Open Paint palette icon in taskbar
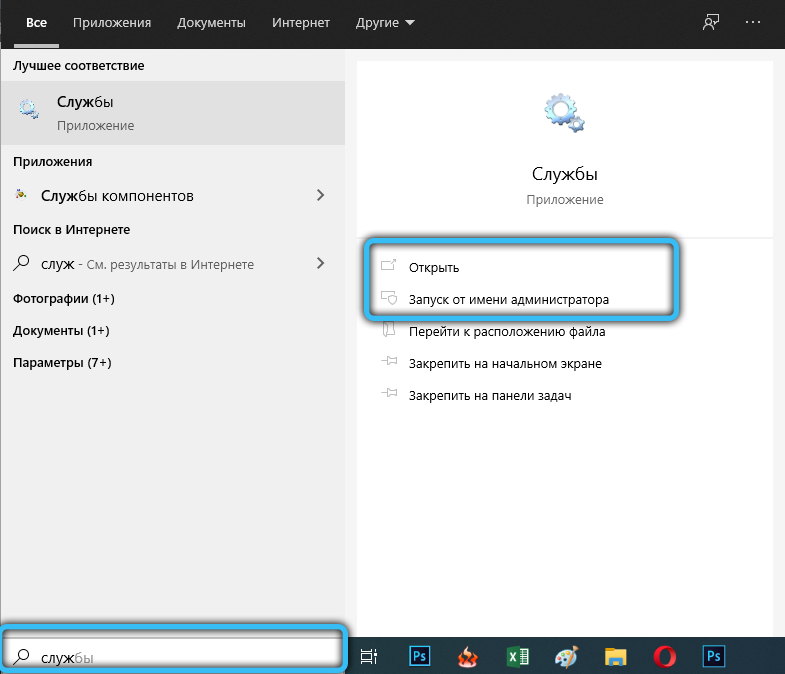Viewport: 785px width, 674px height. (x=567, y=656)
